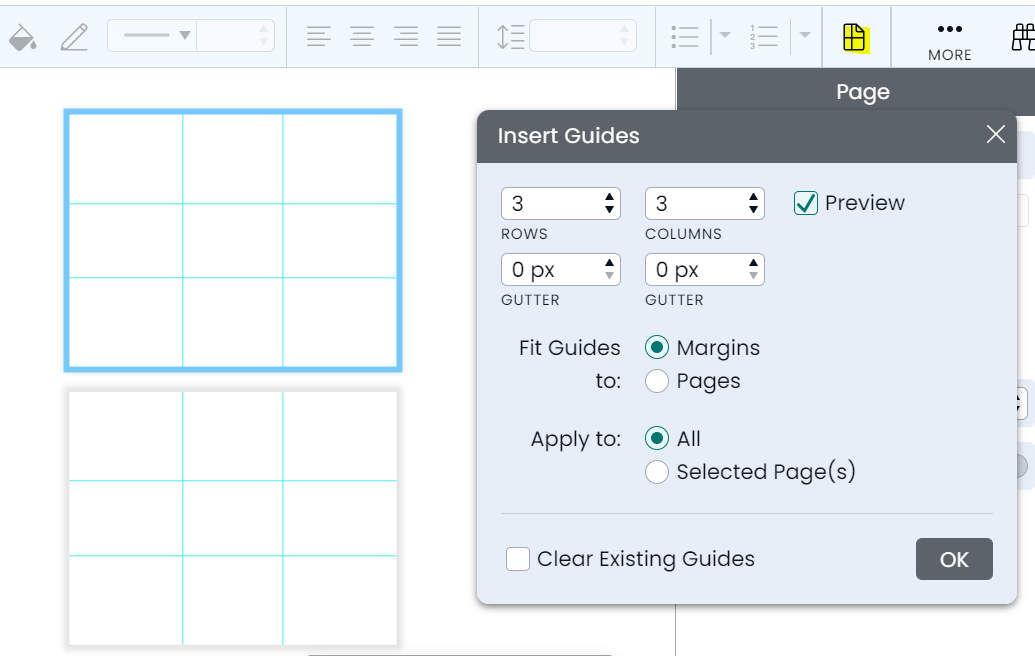Enable Clear Existing Guides checkbox
Viewport: 1035px width, 656px height.
pos(518,559)
